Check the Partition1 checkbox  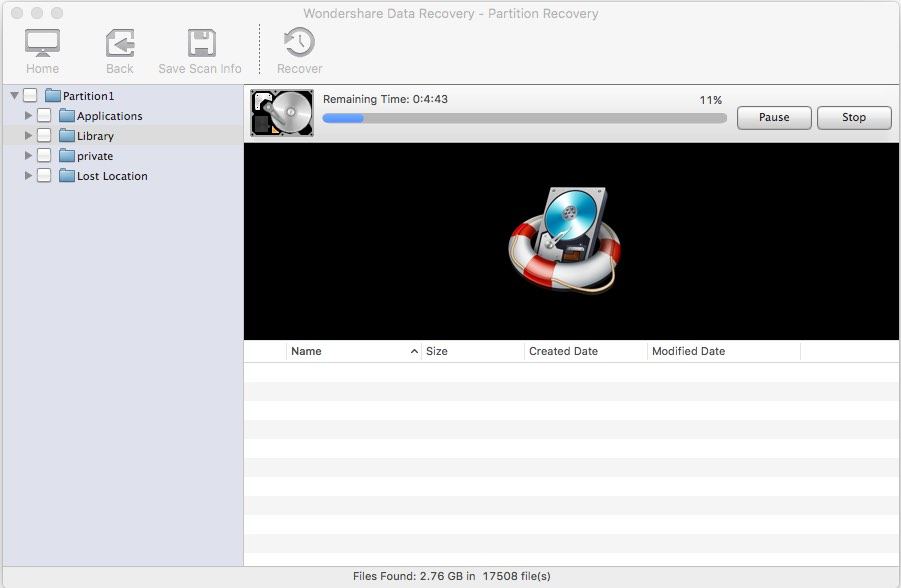30,96
